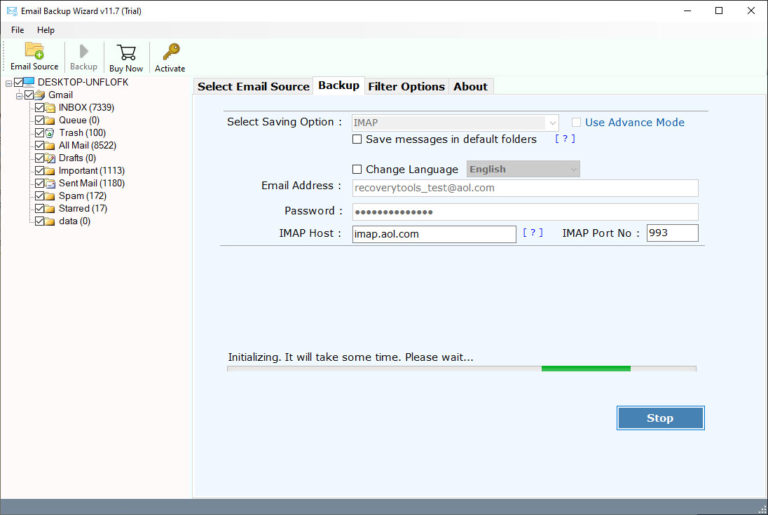Enable Save messages in default folders
This screenshot has height=515, width=768.
pyautogui.click(x=357, y=140)
